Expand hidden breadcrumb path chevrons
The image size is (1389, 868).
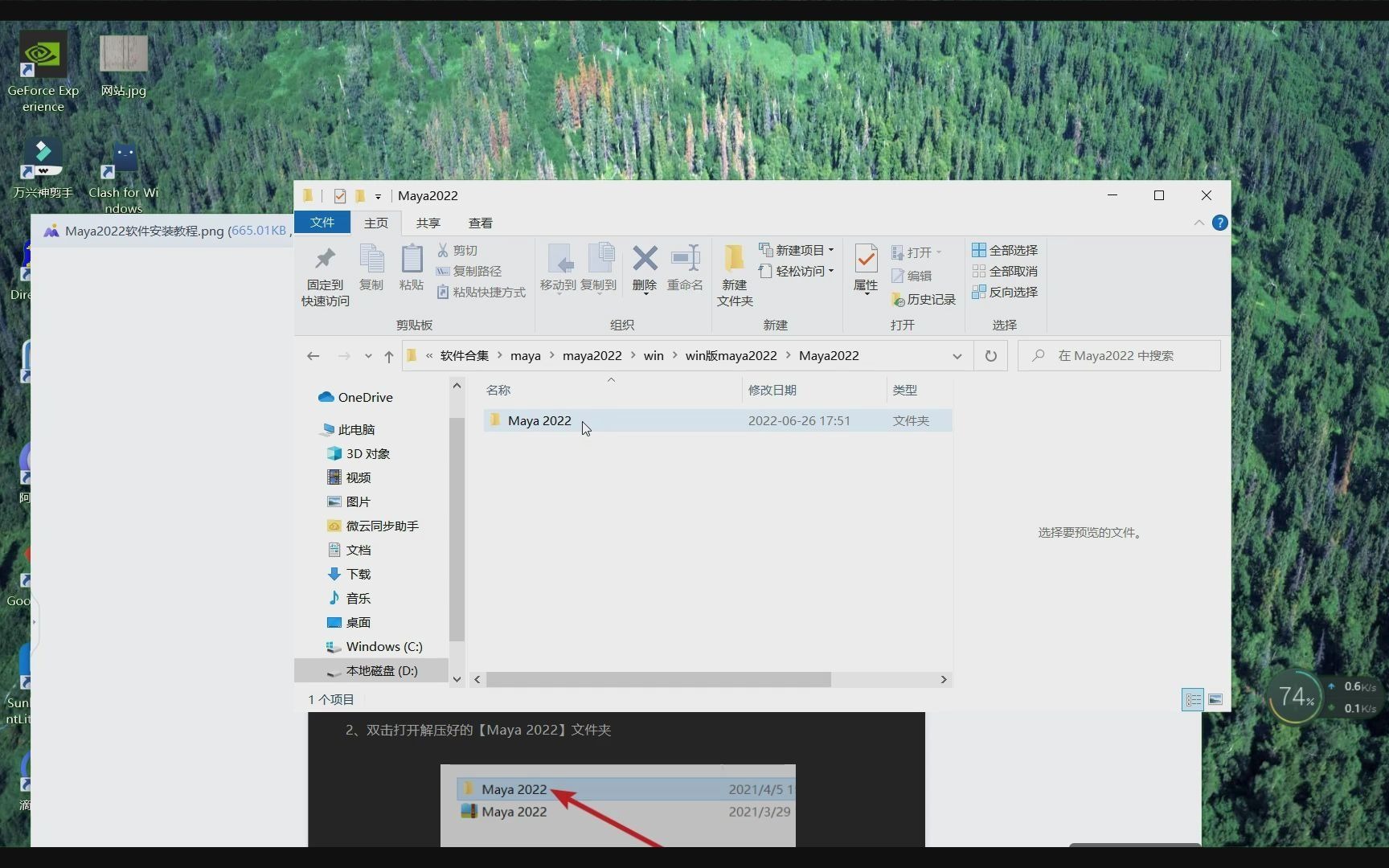[x=429, y=355]
